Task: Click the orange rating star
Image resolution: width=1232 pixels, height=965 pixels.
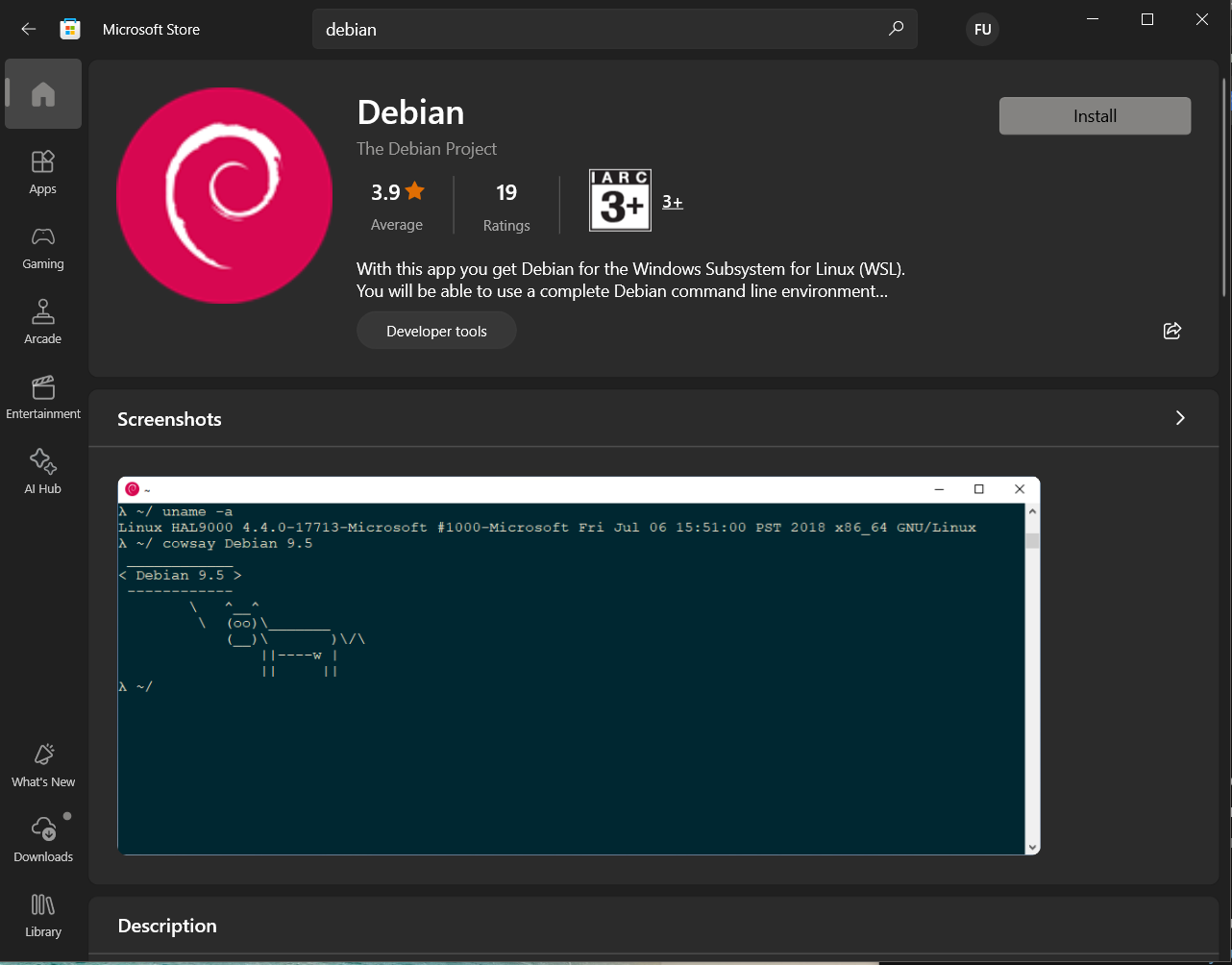Action: point(415,191)
